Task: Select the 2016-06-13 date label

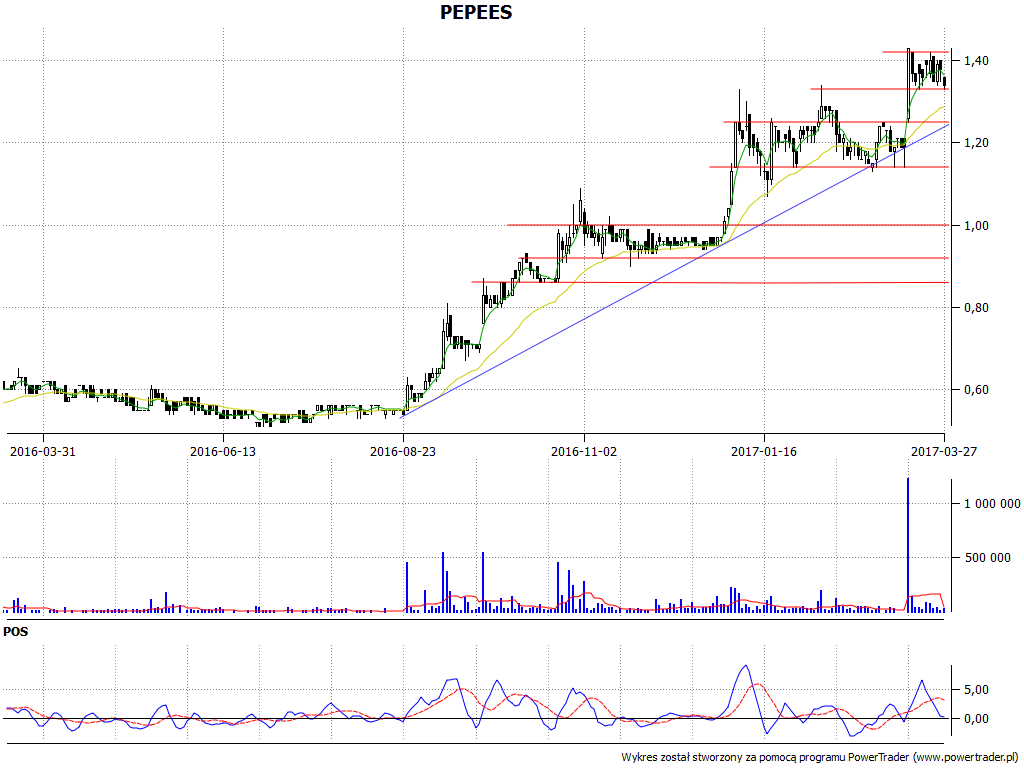Action: coord(223,451)
